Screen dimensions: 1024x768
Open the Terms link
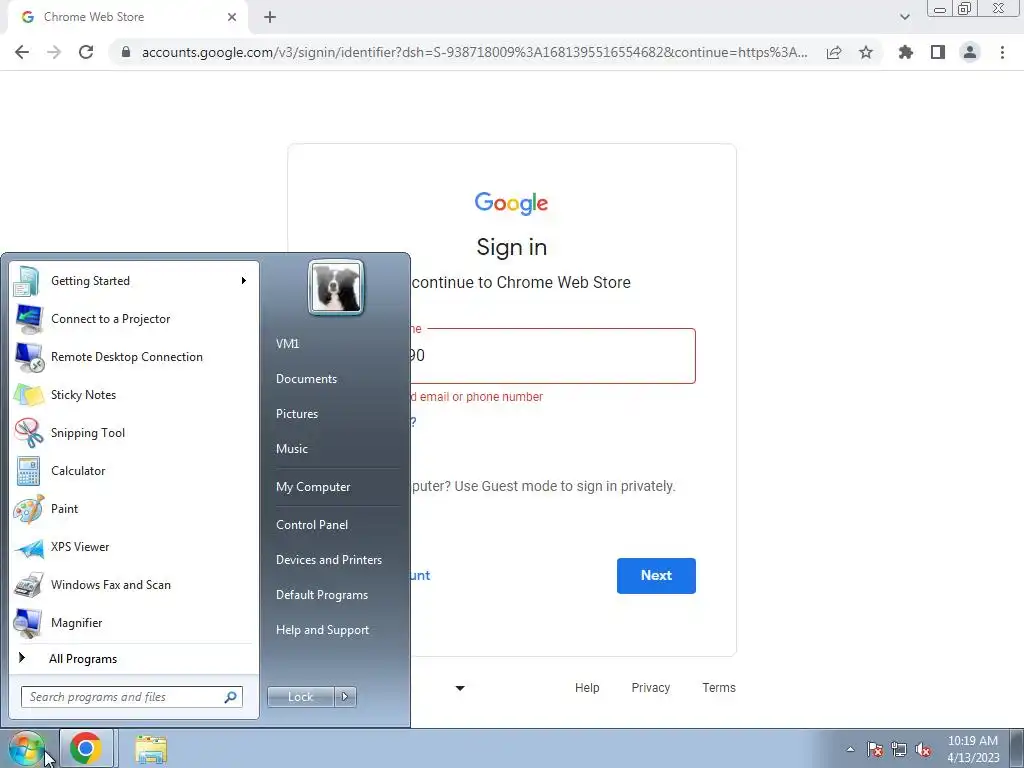pyautogui.click(x=719, y=688)
